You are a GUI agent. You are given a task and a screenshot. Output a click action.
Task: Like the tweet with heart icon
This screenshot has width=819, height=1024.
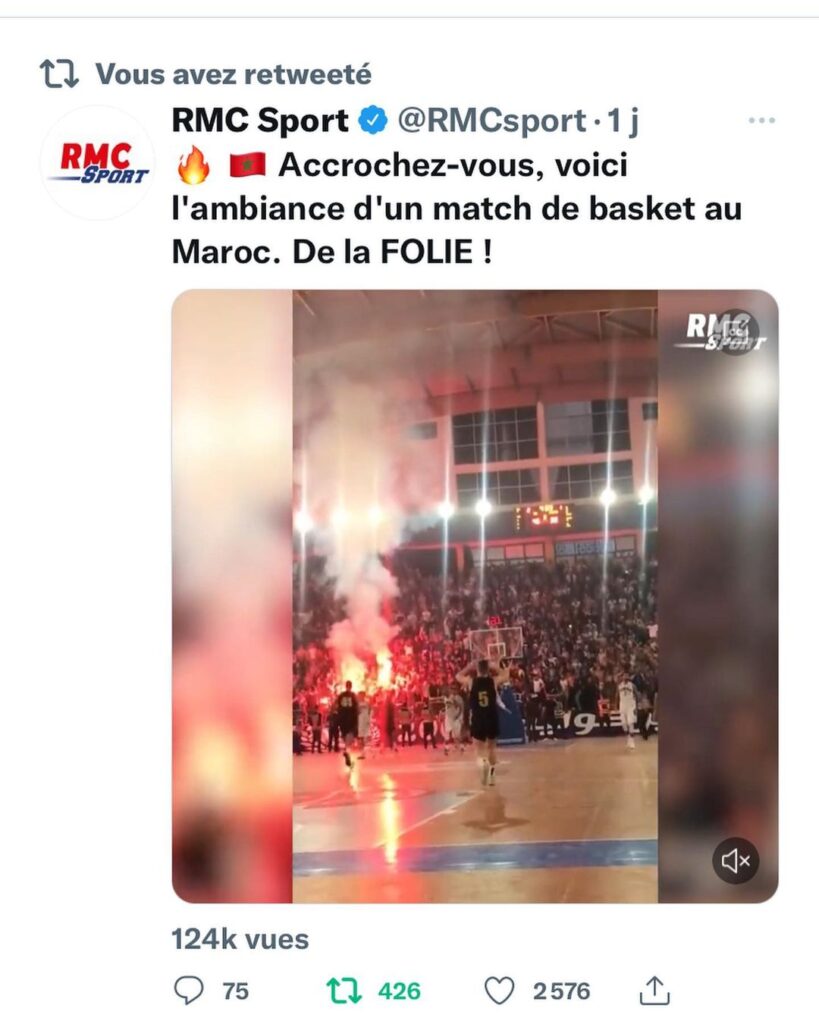tap(500, 991)
